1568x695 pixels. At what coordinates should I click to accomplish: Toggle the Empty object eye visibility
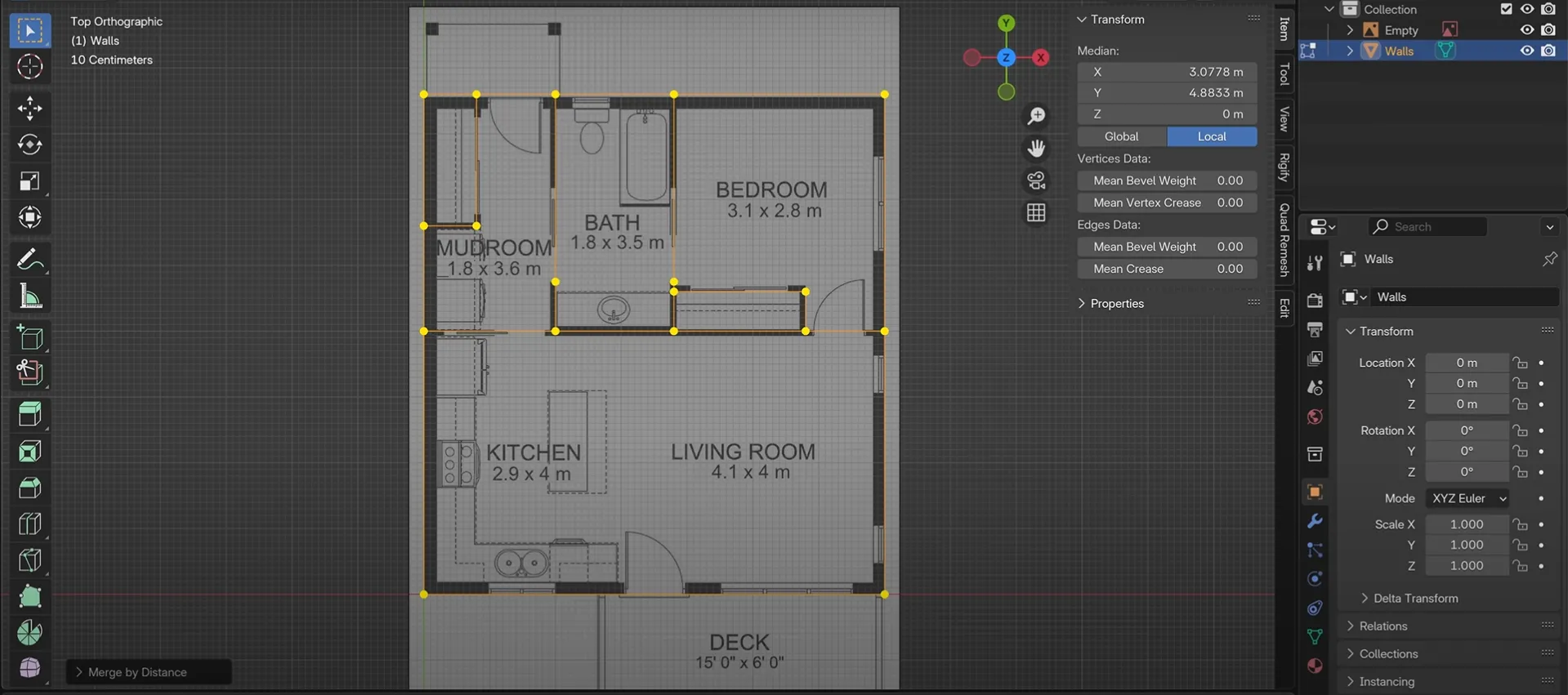point(1526,30)
